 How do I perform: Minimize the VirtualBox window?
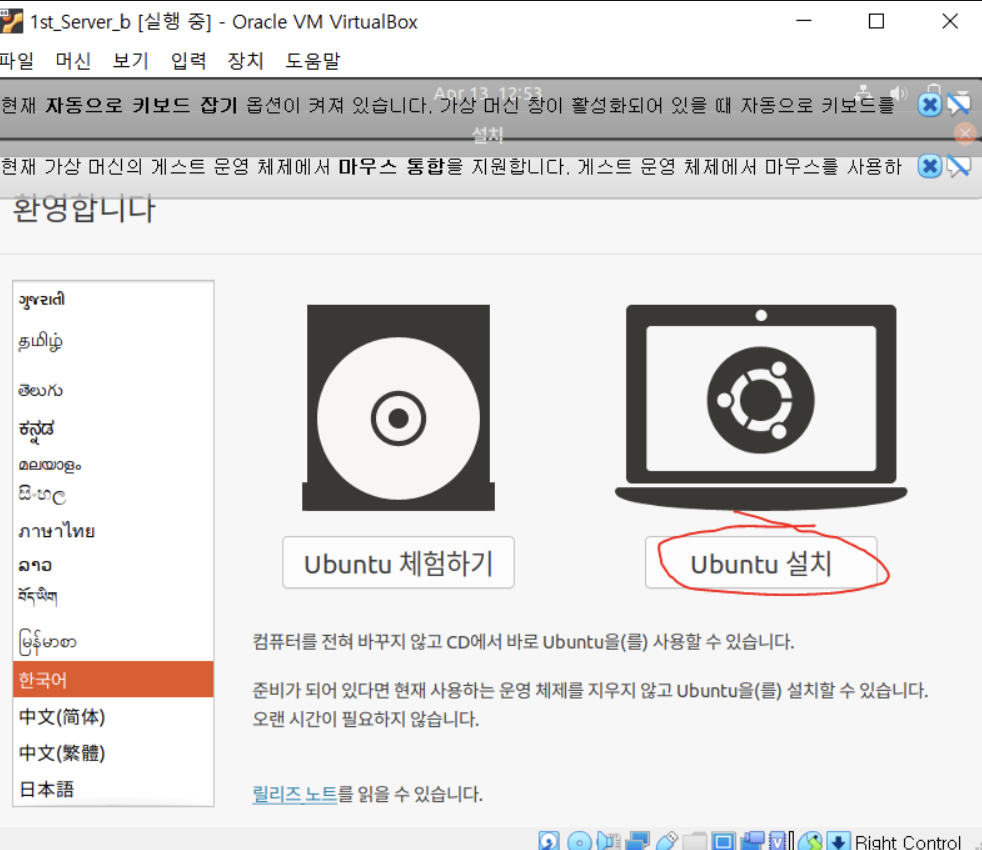tap(804, 21)
